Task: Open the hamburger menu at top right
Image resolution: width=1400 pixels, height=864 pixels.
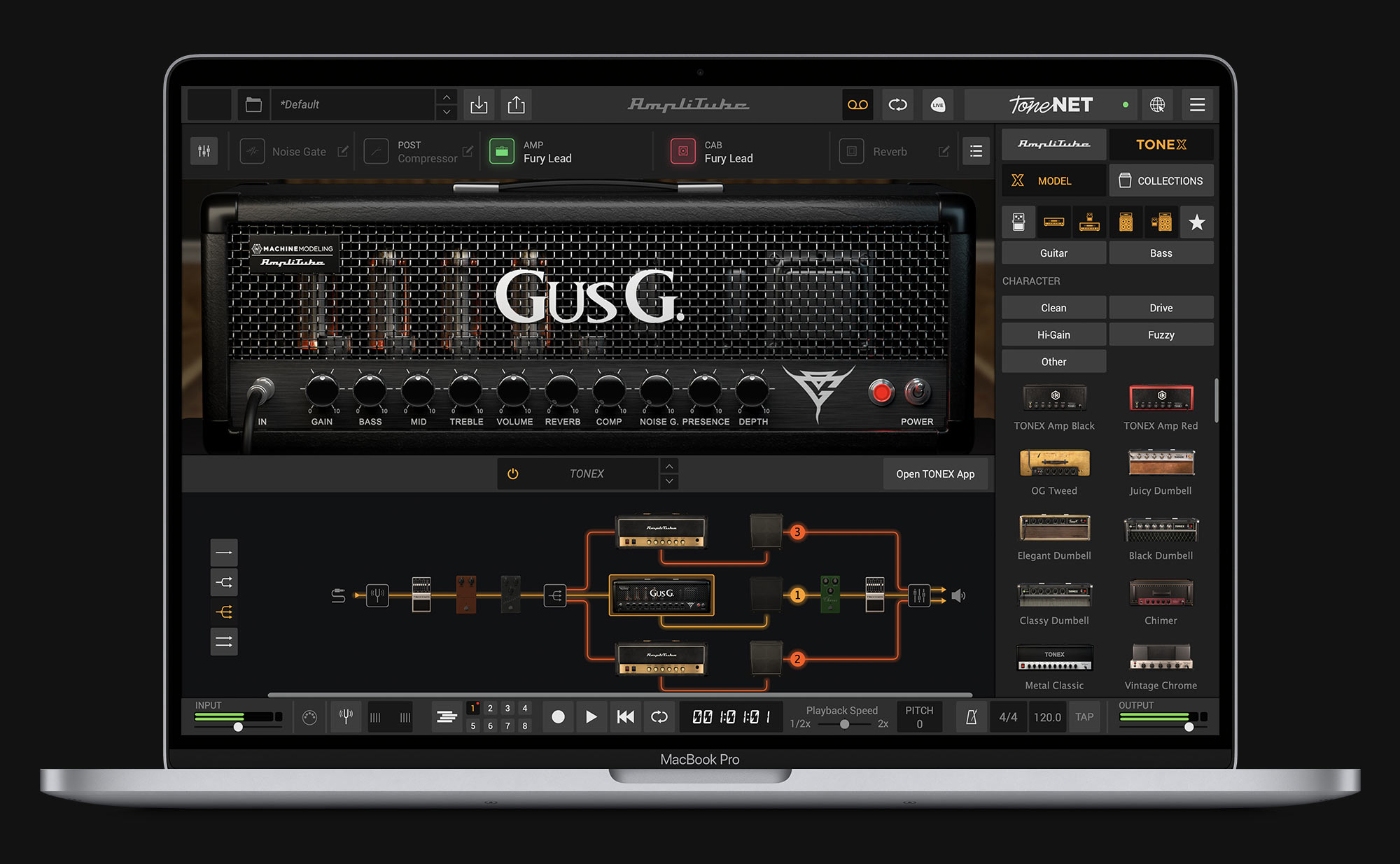Action: (1197, 105)
